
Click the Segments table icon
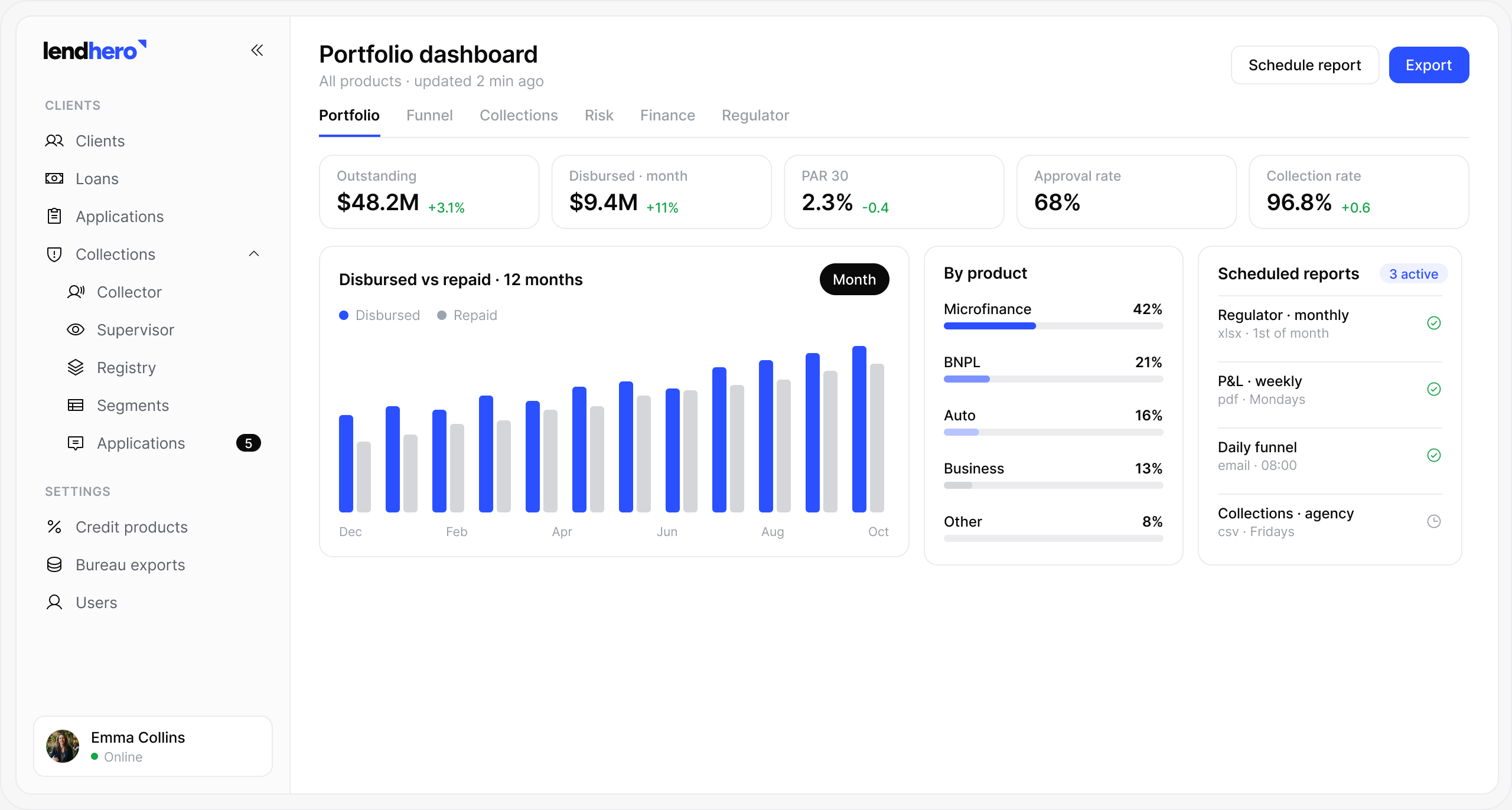(76, 405)
